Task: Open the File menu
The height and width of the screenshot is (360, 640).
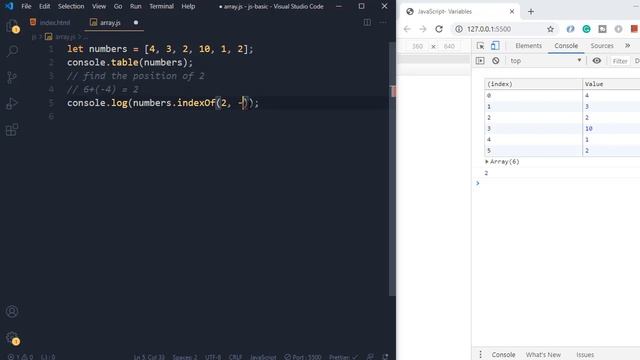Action: tap(26, 6)
